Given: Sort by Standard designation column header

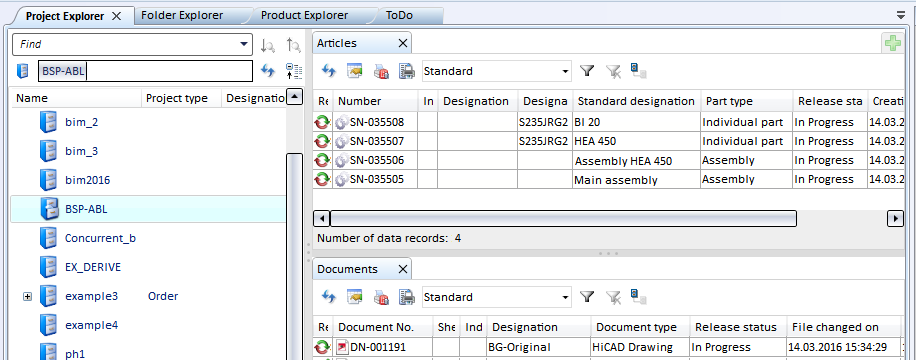Looking at the screenshot, I should tap(636, 101).
